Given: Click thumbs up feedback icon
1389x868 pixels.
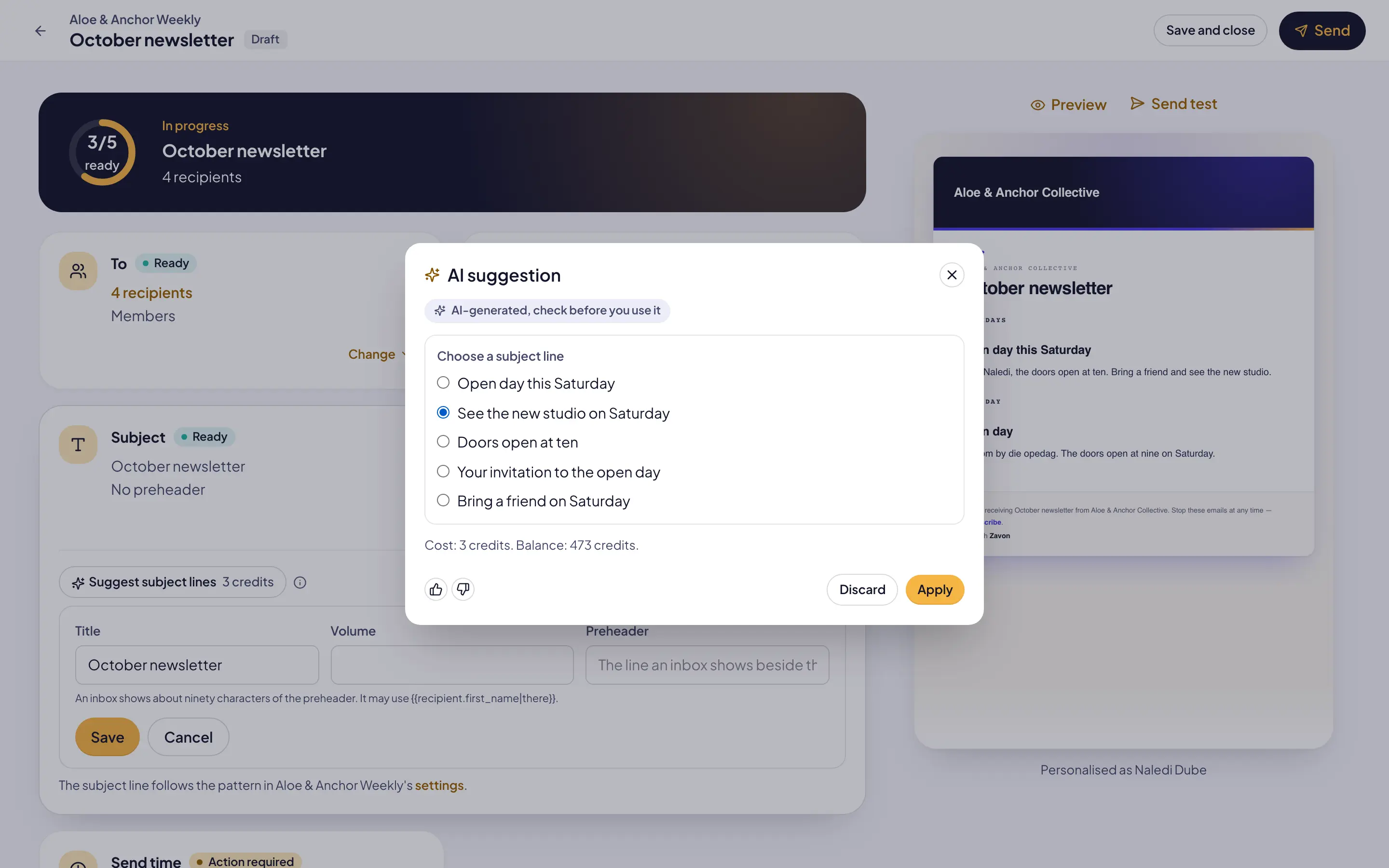Looking at the screenshot, I should [x=436, y=589].
